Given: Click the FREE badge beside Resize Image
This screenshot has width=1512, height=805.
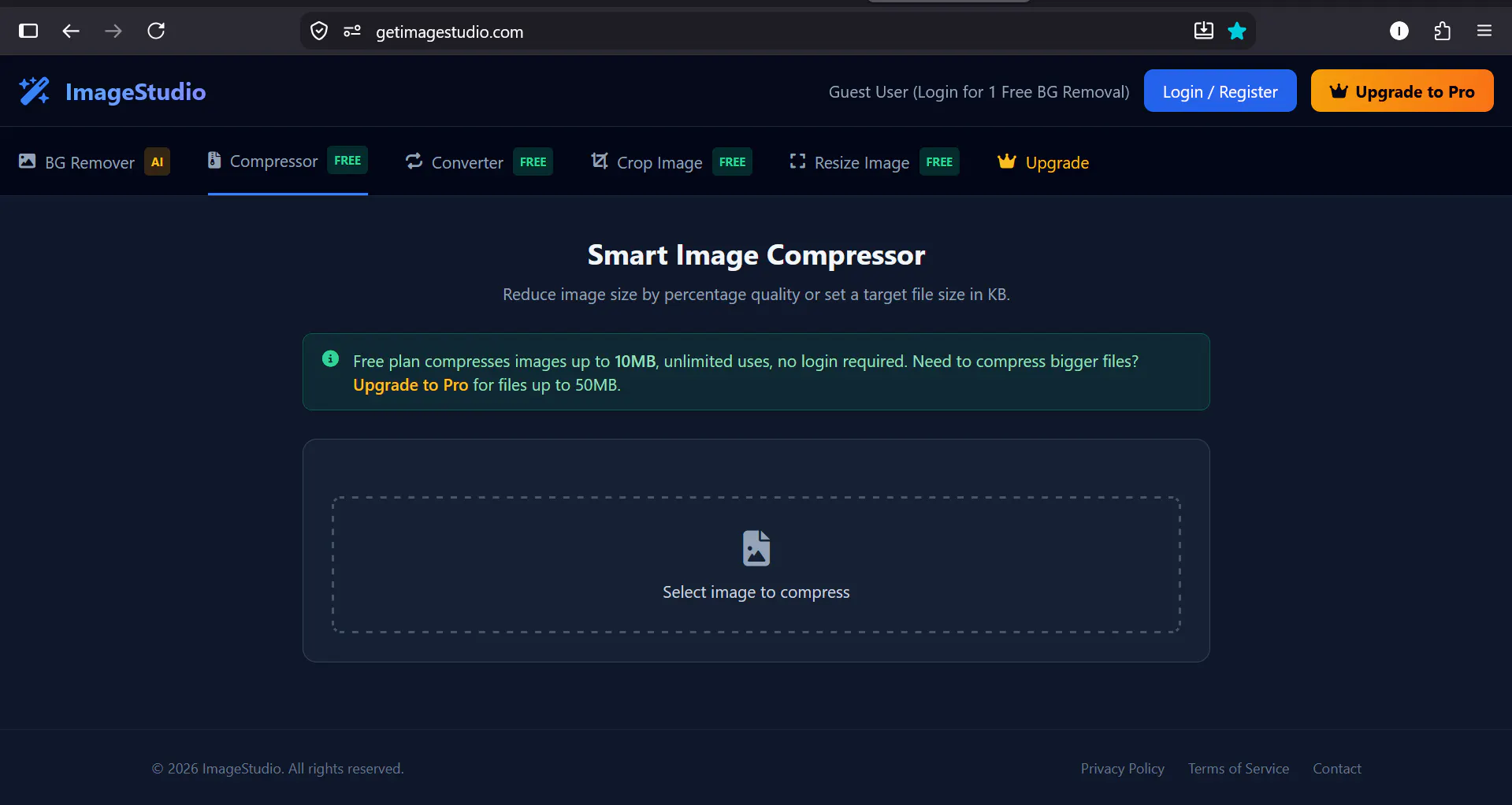Looking at the screenshot, I should coord(939,162).
